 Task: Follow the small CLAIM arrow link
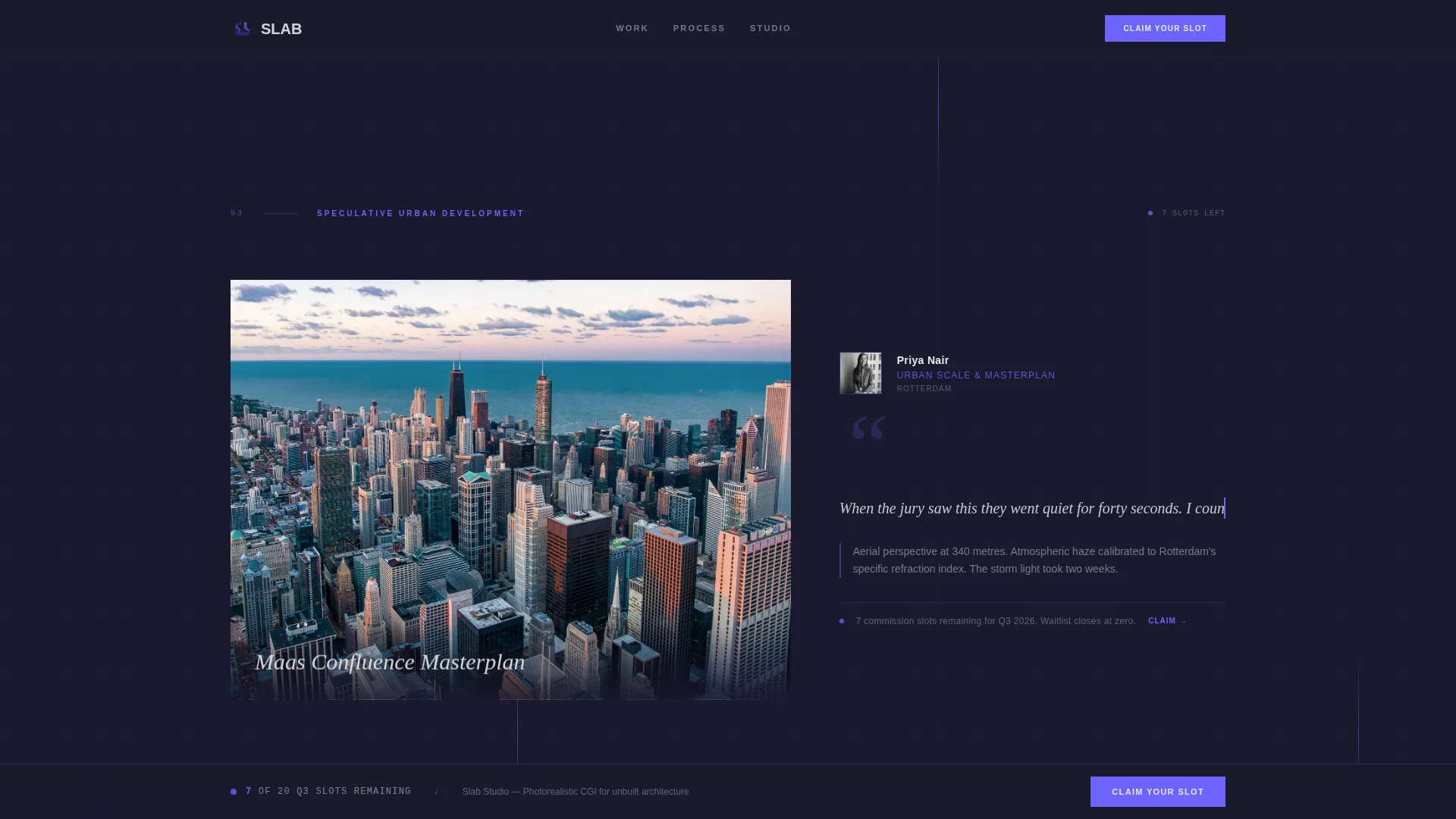pyautogui.click(x=1167, y=621)
